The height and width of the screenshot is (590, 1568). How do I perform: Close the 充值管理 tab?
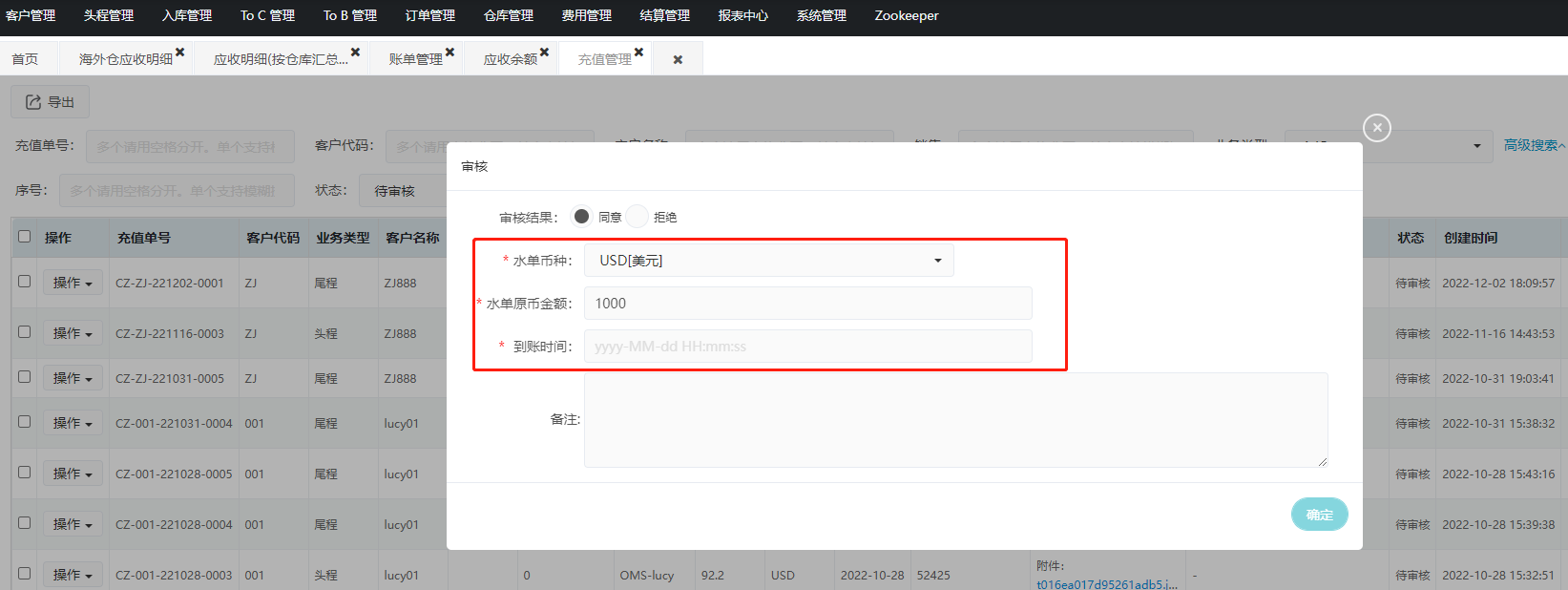(638, 53)
